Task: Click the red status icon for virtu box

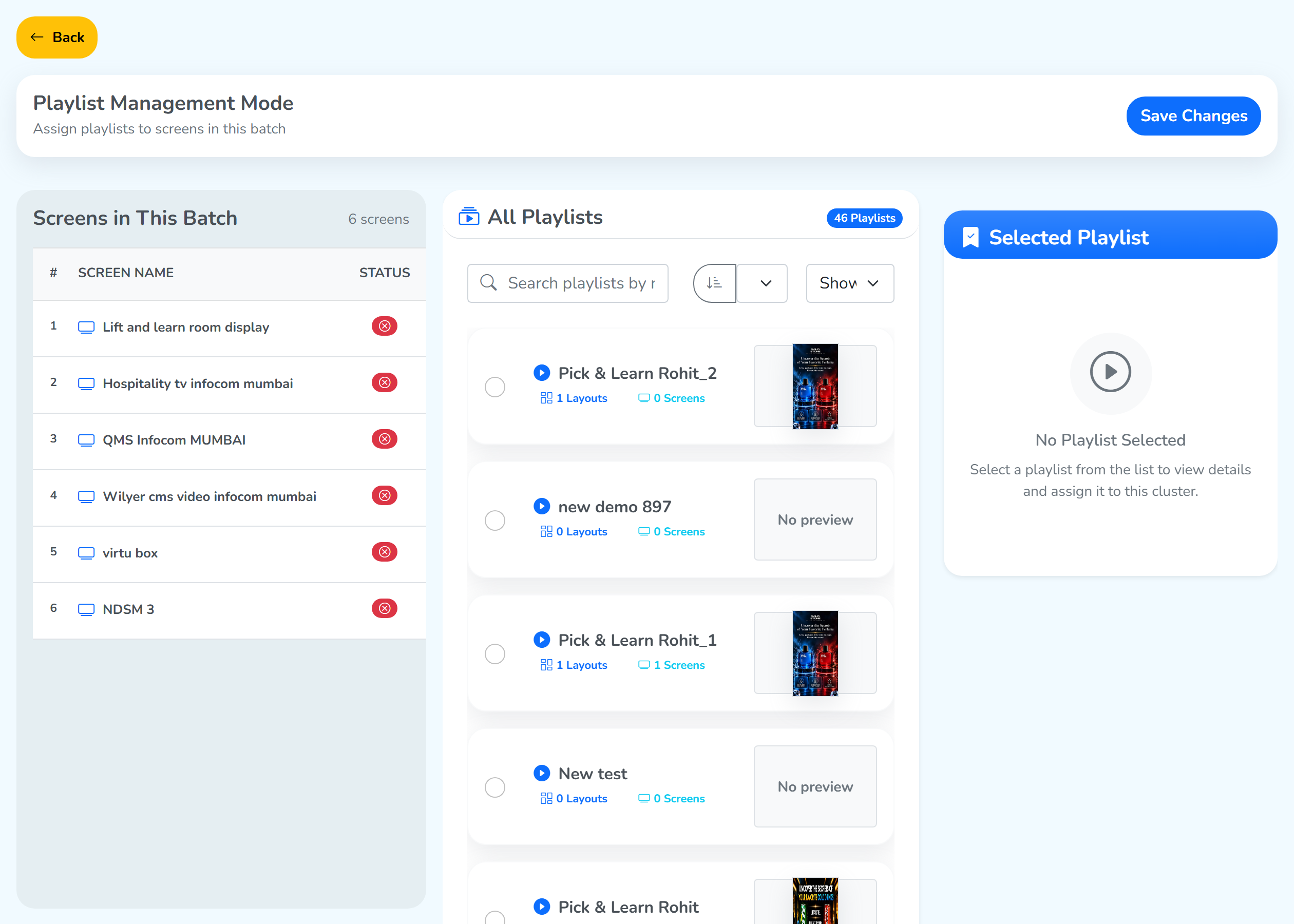Action: (384, 552)
